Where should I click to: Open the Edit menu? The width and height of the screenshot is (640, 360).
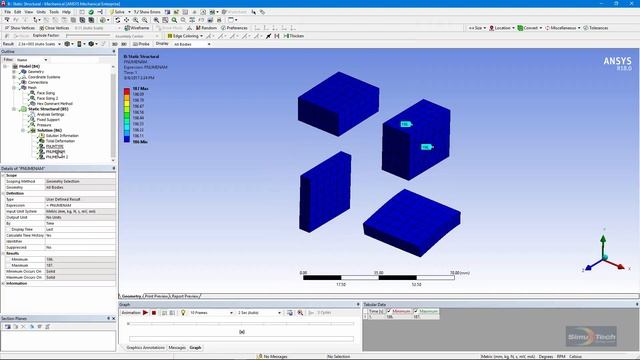point(18,12)
